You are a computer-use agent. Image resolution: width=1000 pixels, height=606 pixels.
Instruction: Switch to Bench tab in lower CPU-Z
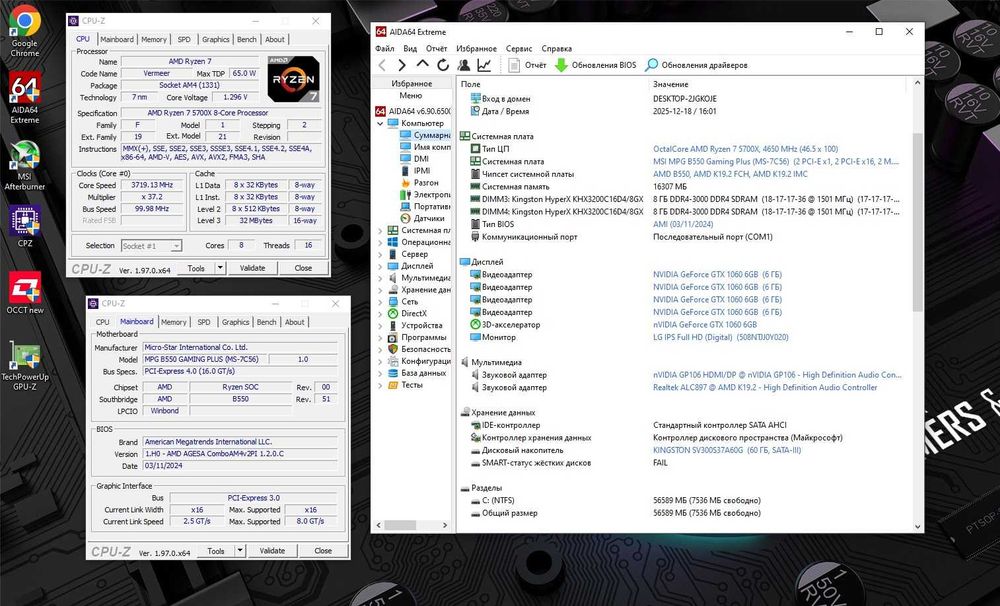[x=267, y=322]
